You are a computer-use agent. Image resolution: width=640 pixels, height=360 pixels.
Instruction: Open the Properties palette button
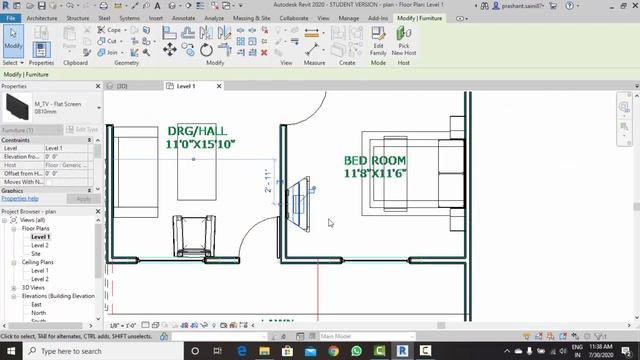click(41, 50)
